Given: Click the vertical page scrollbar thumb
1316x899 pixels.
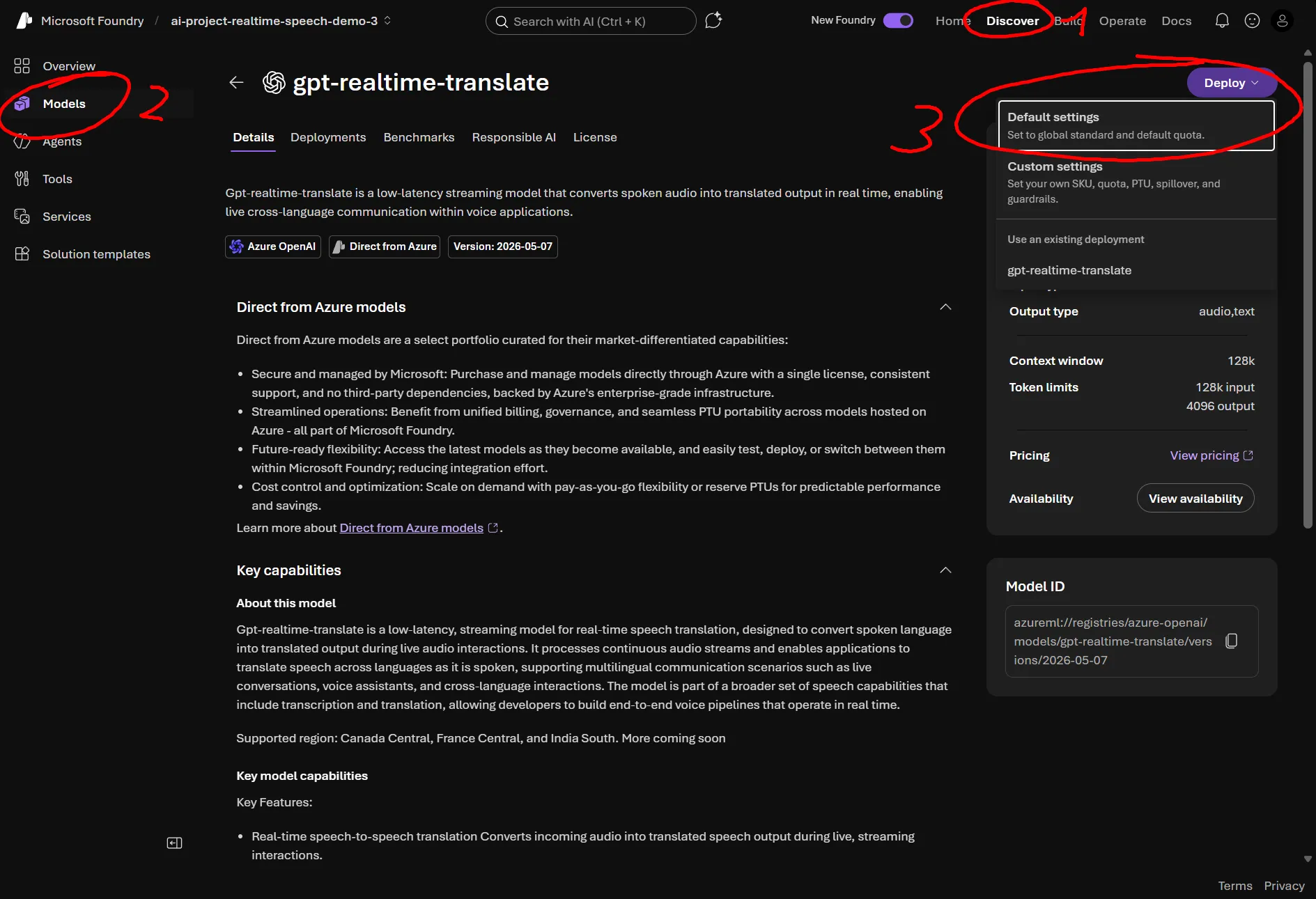Looking at the screenshot, I should [1308, 296].
